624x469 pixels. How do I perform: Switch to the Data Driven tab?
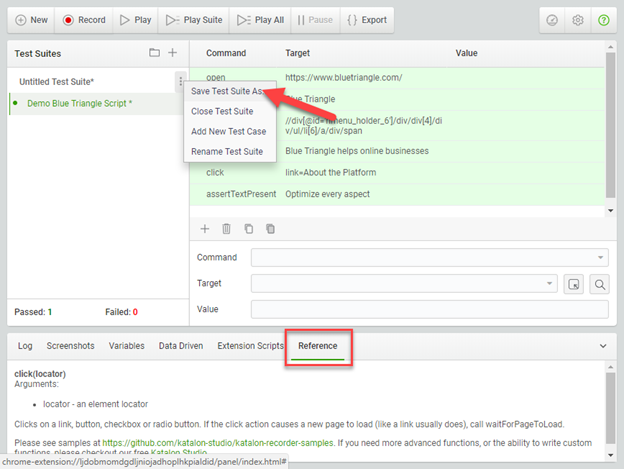[x=181, y=346]
